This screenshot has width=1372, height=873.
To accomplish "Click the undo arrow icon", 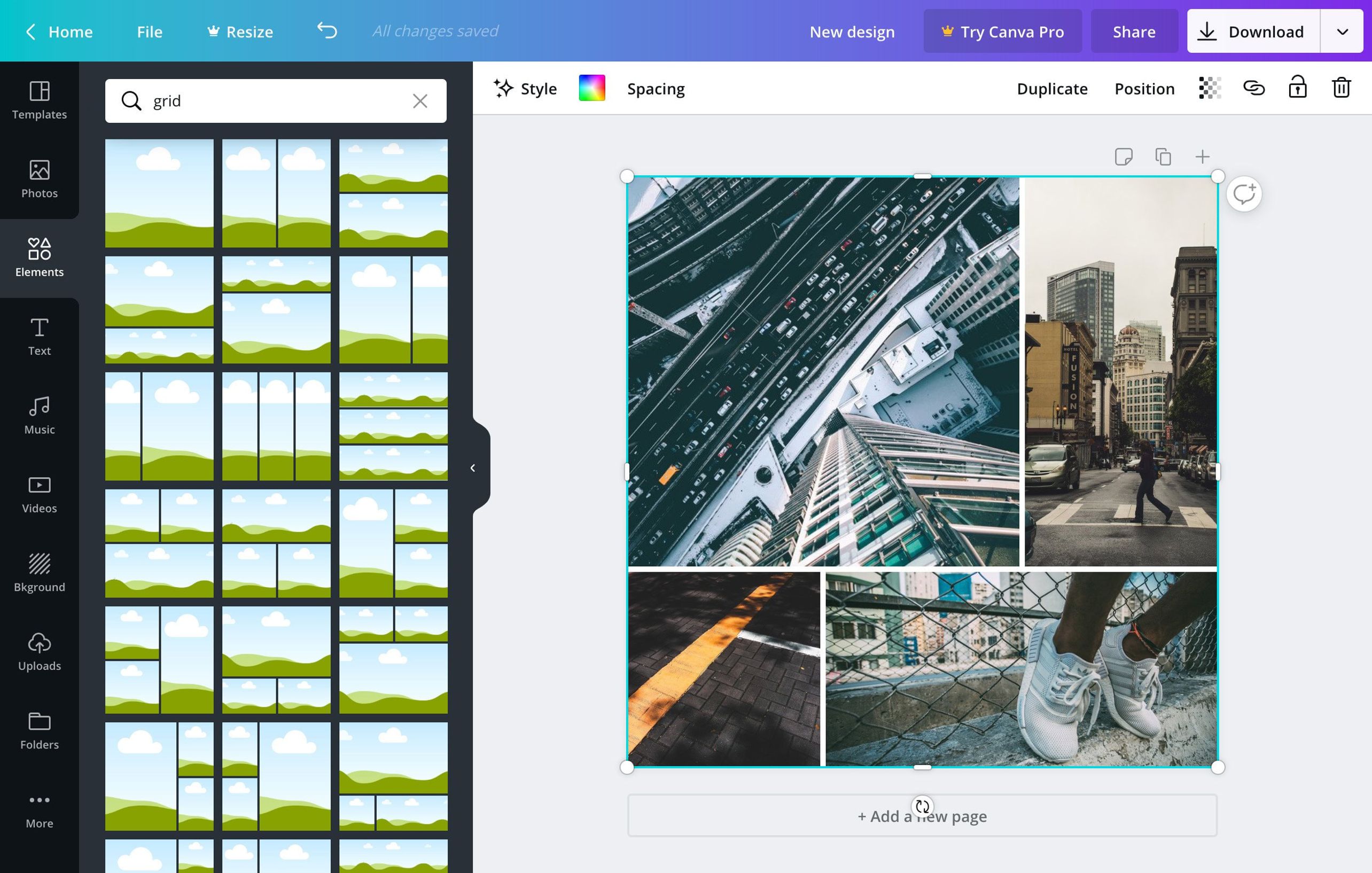I will coord(327,30).
